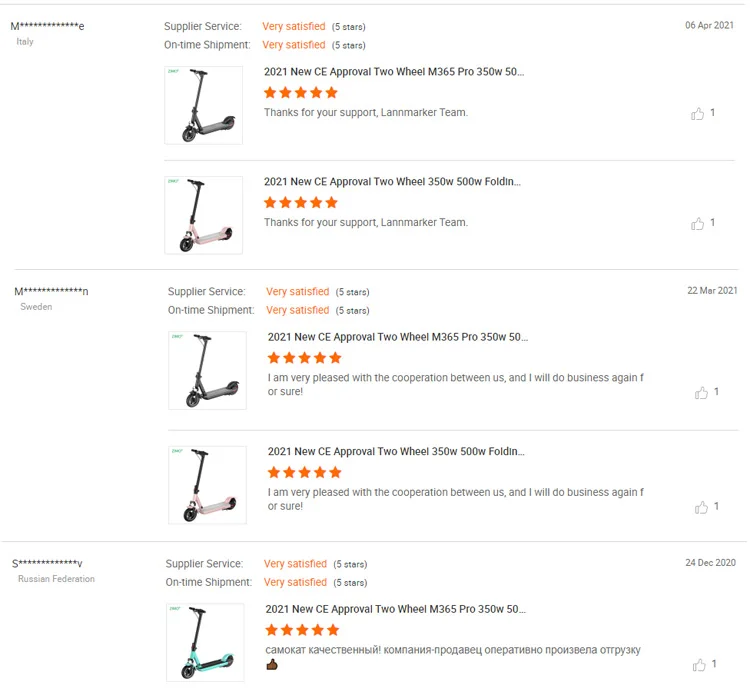Viewport: 750px width, 695px height.
Task: Open pink scooter thumbnail in Sweden buyer's review
Action: 207,485
